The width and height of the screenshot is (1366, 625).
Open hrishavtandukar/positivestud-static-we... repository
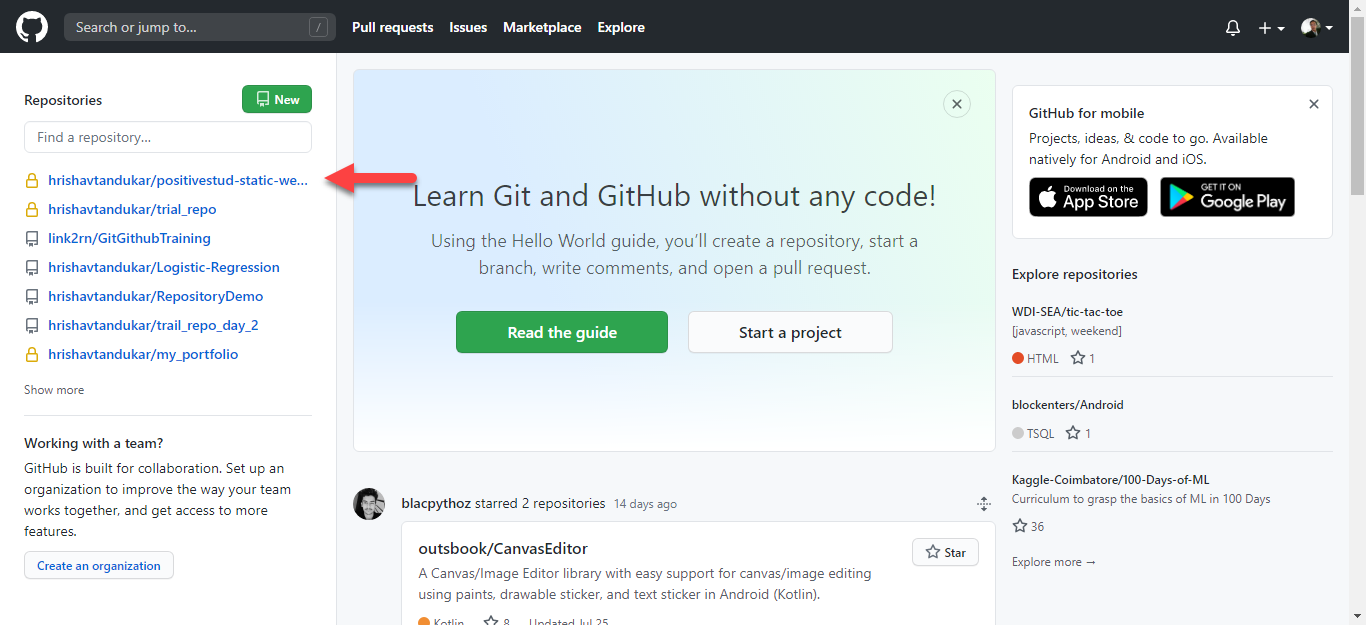(x=178, y=180)
